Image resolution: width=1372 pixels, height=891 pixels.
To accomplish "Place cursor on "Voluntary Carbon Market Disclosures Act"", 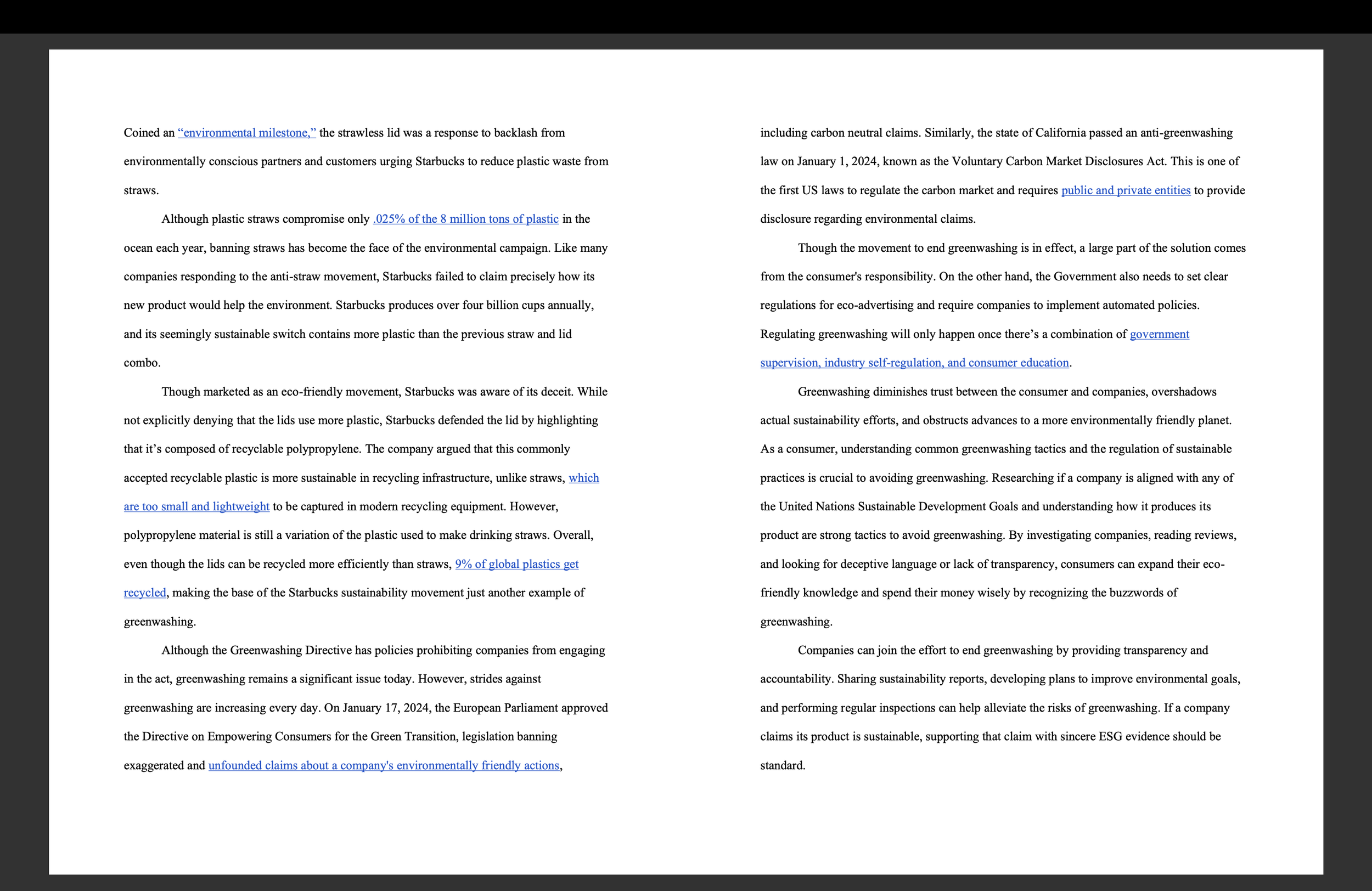I will 1059,162.
